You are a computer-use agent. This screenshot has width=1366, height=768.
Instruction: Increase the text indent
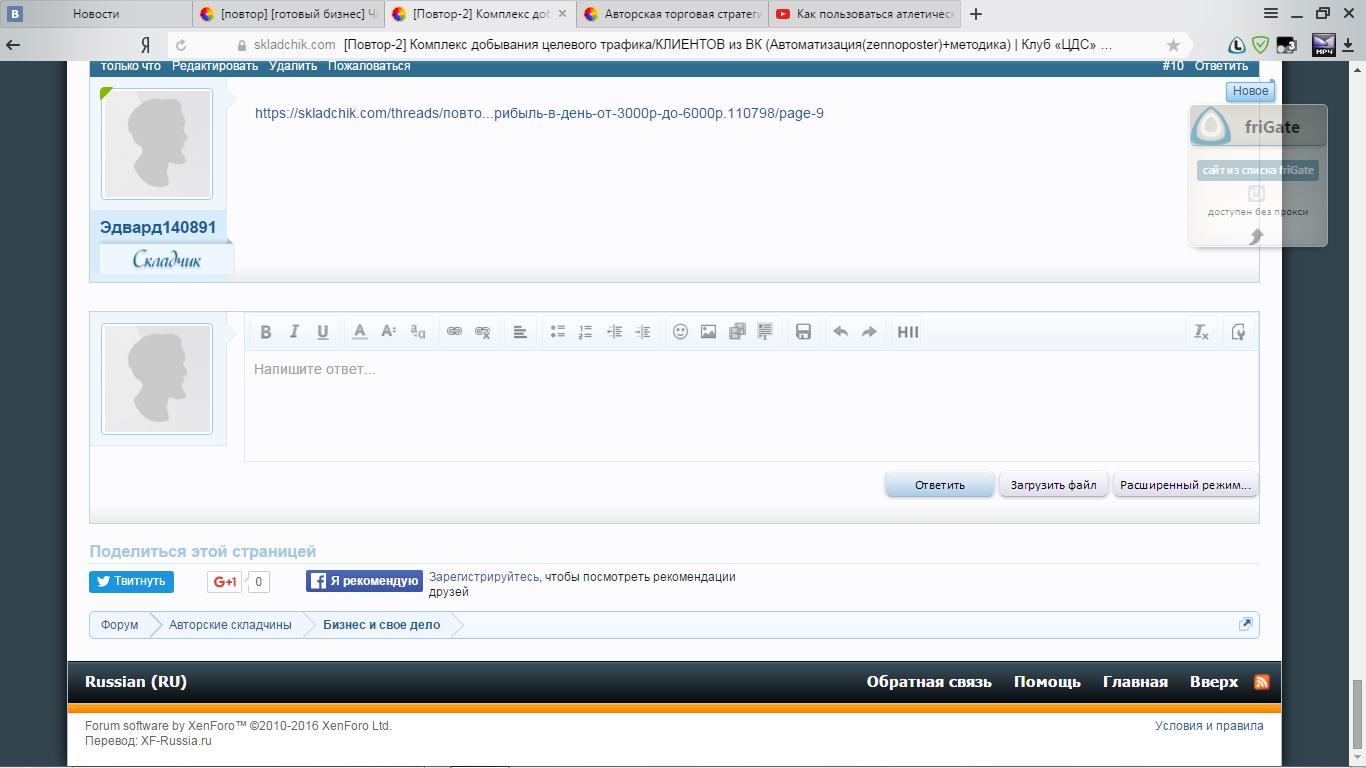[643, 332]
